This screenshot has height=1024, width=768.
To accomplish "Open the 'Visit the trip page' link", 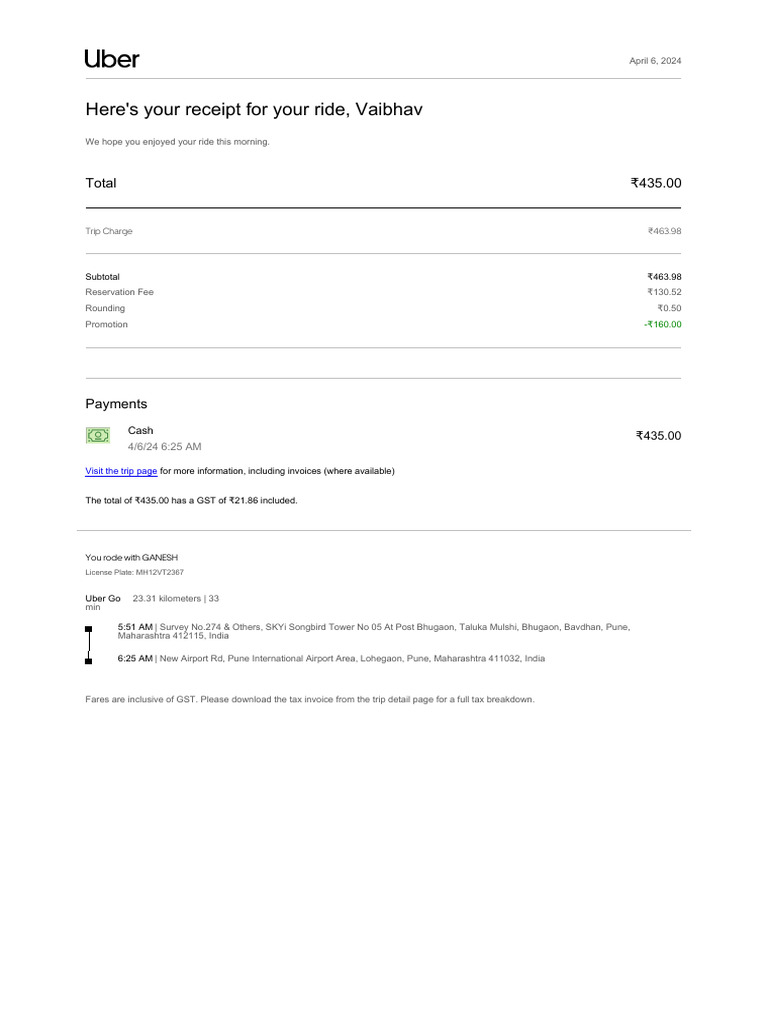I will pos(121,471).
